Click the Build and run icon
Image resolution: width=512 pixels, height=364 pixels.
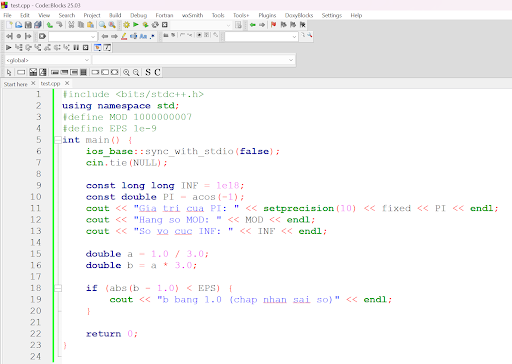click(145, 25)
